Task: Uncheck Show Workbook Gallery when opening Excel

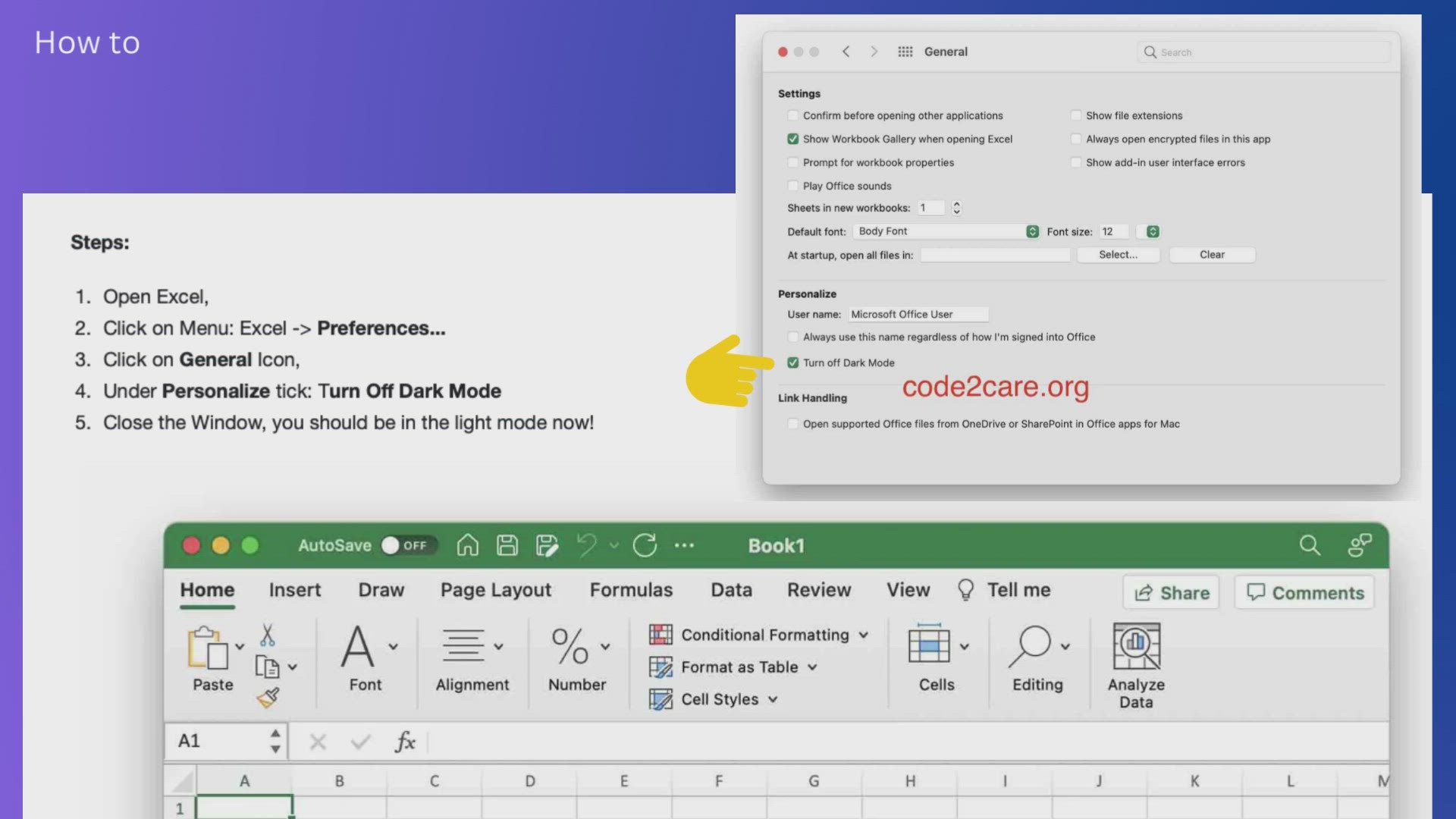Action: tap(793, 139)
